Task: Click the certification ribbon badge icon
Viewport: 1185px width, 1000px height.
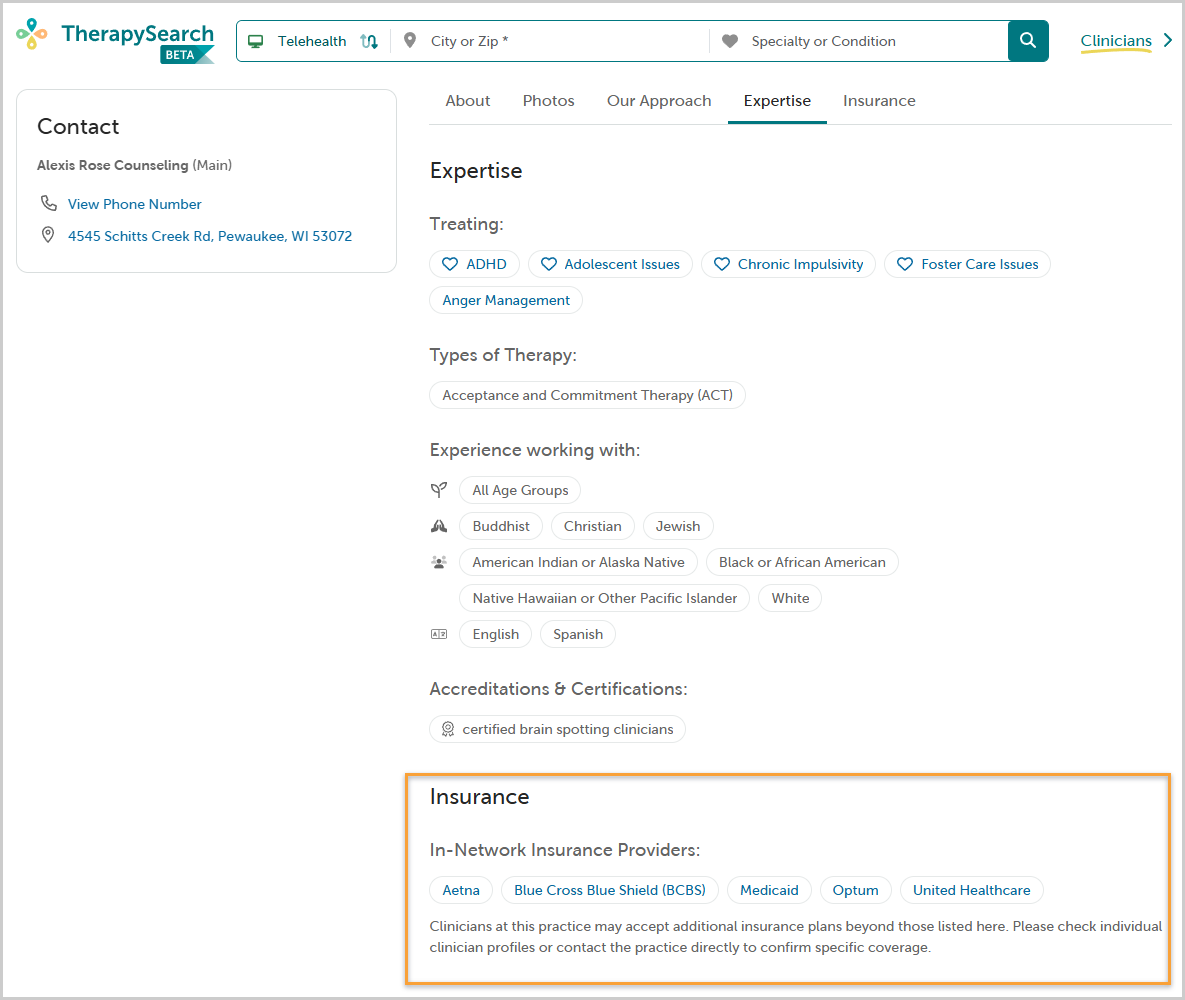Action: pos(447,729)
